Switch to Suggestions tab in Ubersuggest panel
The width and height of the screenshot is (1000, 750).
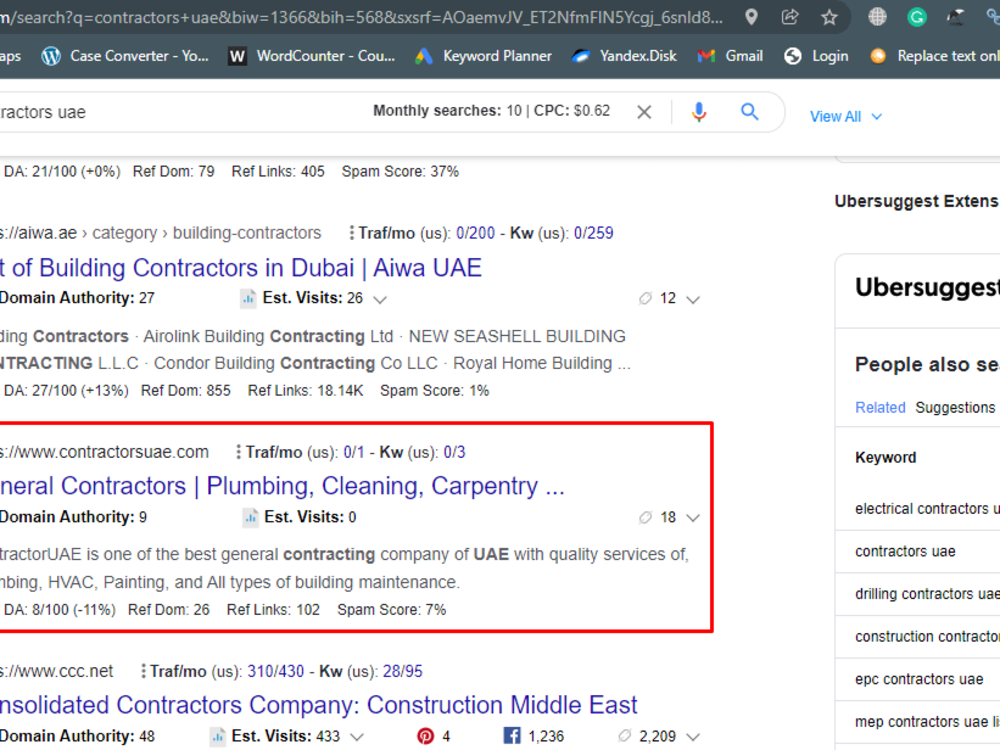pos(955,408)
